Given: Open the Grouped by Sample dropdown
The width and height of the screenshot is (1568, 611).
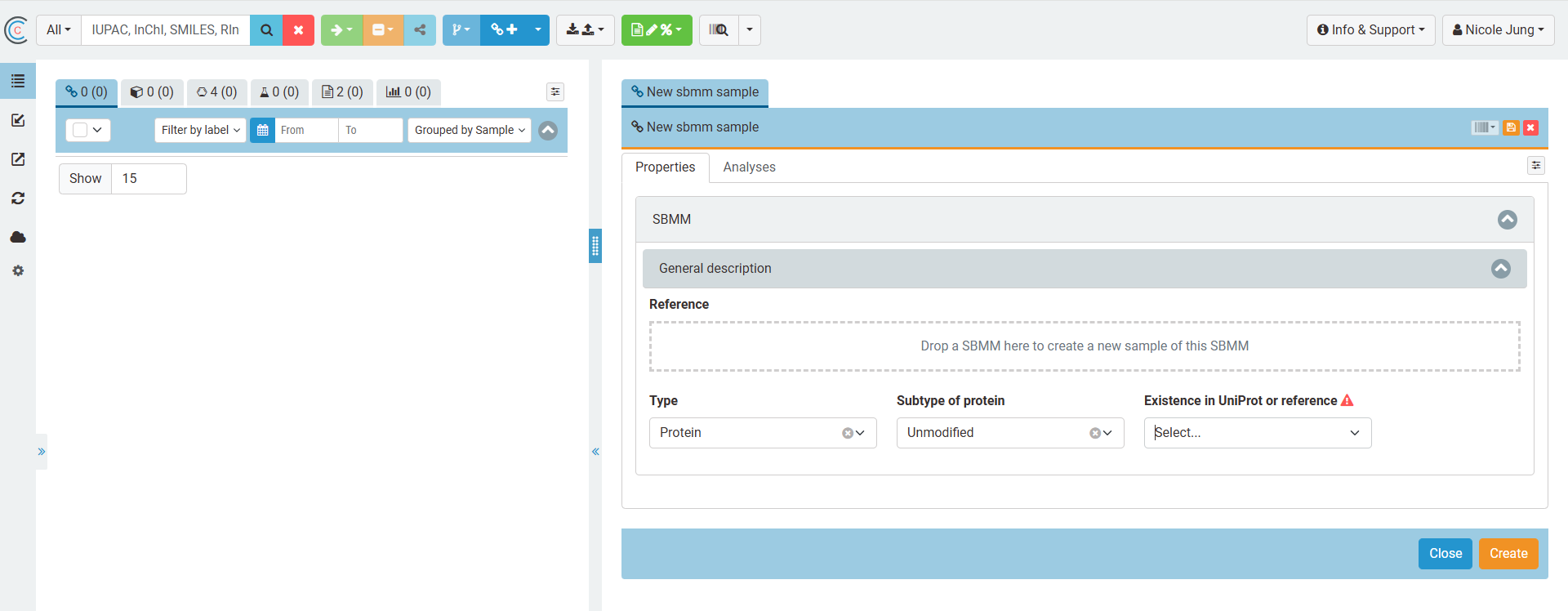Looking at the screenshot, I should coord(470,130).
